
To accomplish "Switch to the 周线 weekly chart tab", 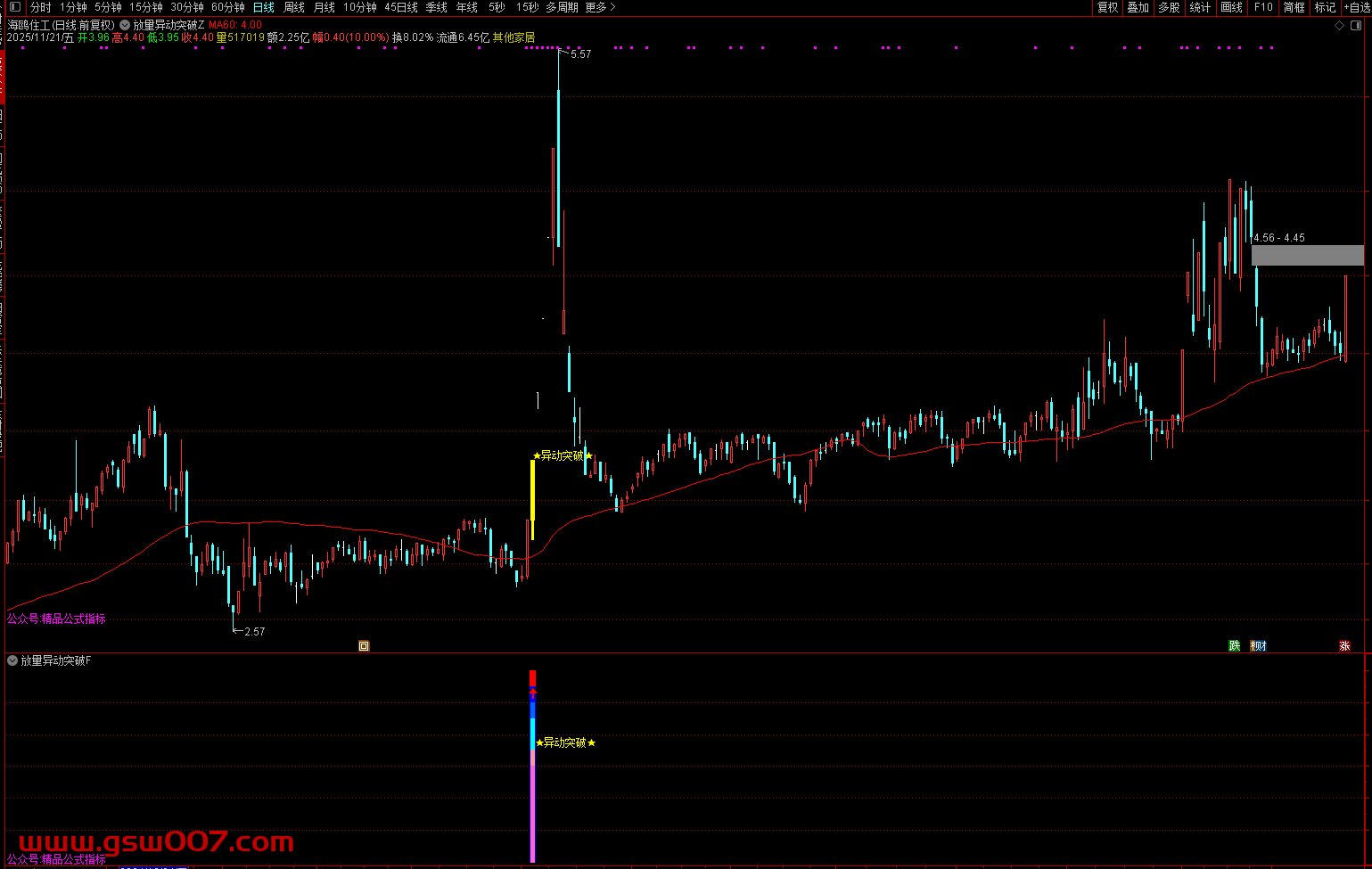I will (x=293, y=7).
